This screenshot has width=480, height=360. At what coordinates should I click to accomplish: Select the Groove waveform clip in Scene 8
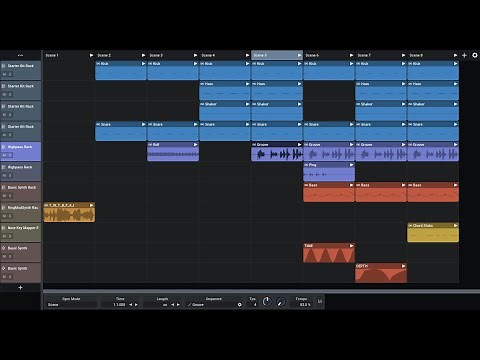[x=433, y=154]
